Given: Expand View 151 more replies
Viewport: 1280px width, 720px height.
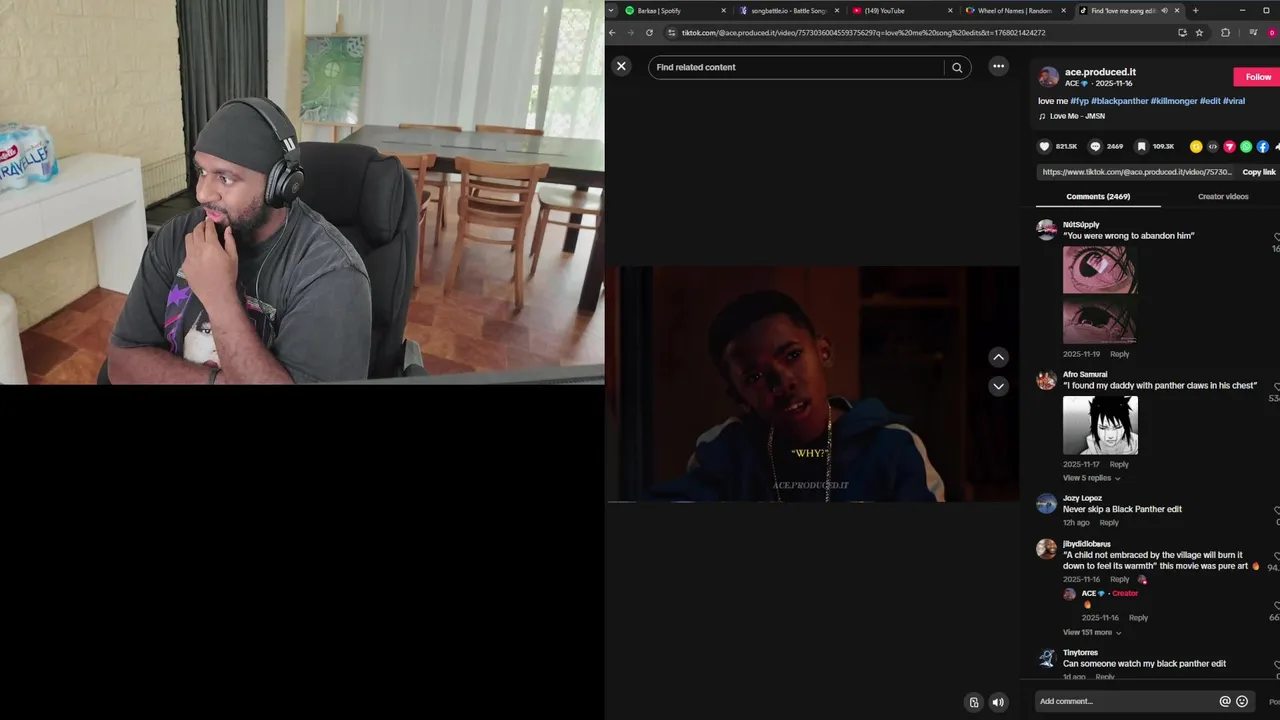Looking at the screenshot, I should (1092, 632).
